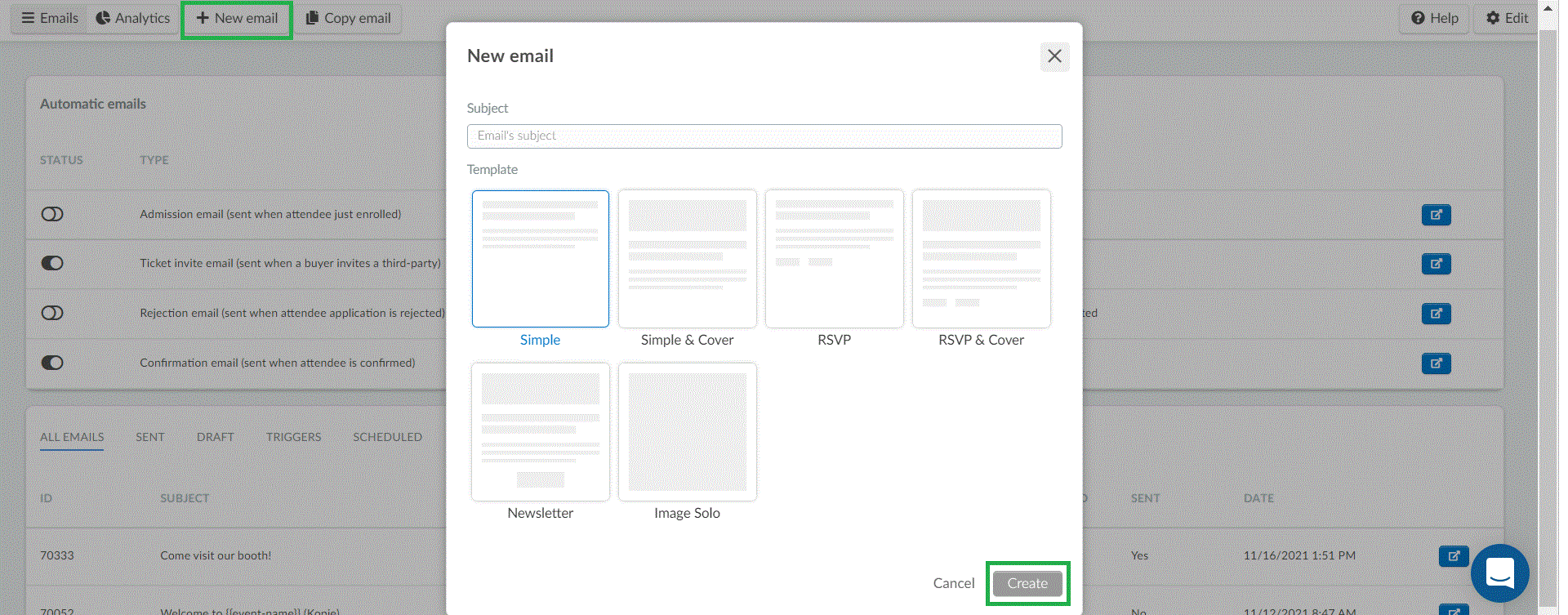
Task: Open edit icon for Admission email row
Action: click(1436, 215)
